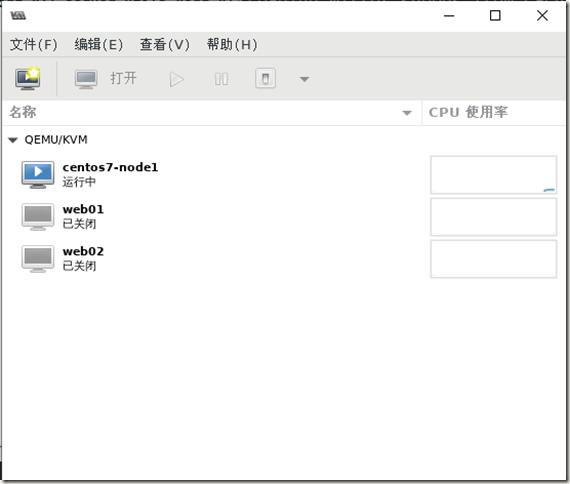Click the virt-manager title bar app icon

pos(18,16)
